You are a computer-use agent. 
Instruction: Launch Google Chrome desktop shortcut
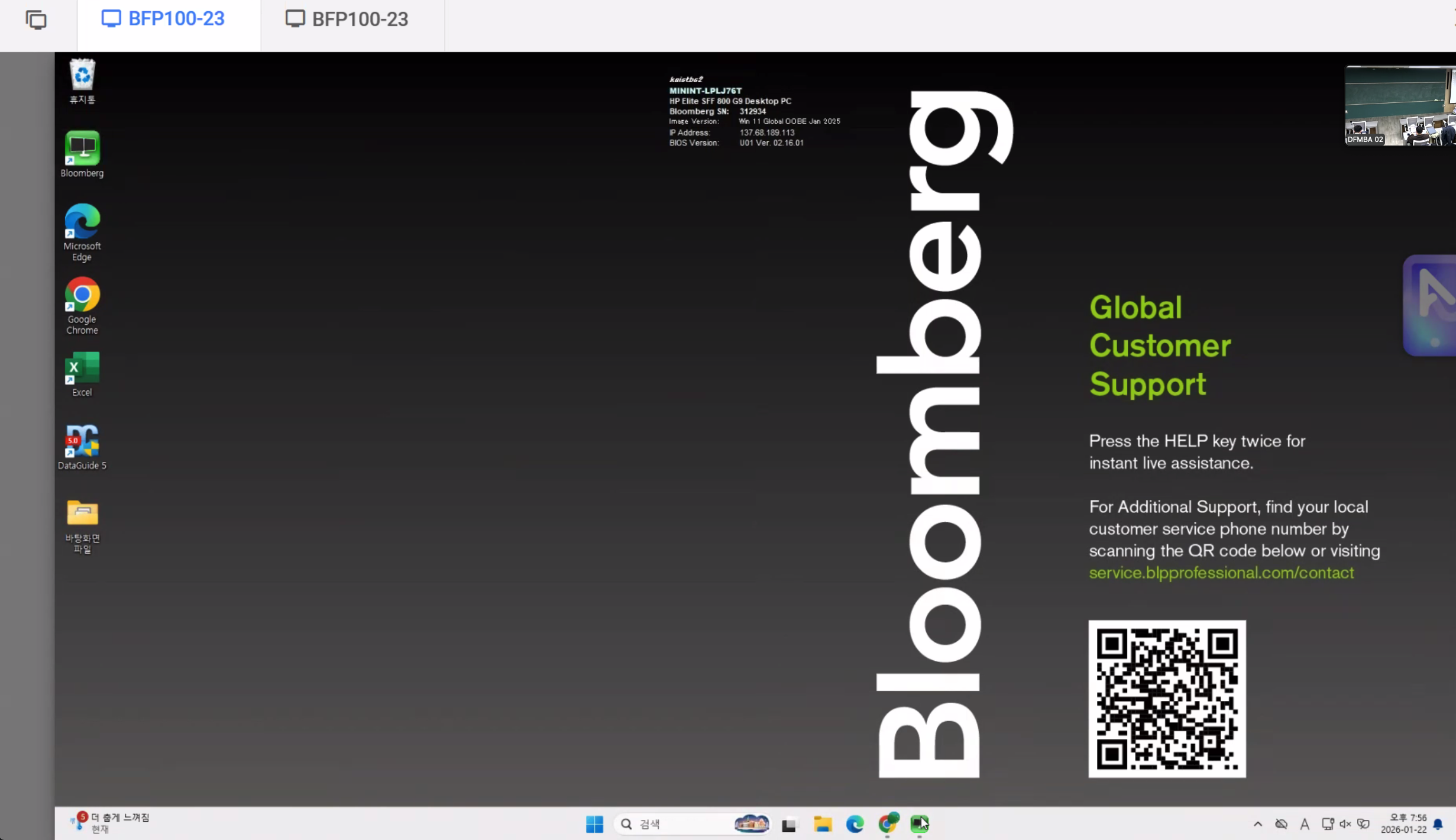pyautogui.click(x=82, y=295)
